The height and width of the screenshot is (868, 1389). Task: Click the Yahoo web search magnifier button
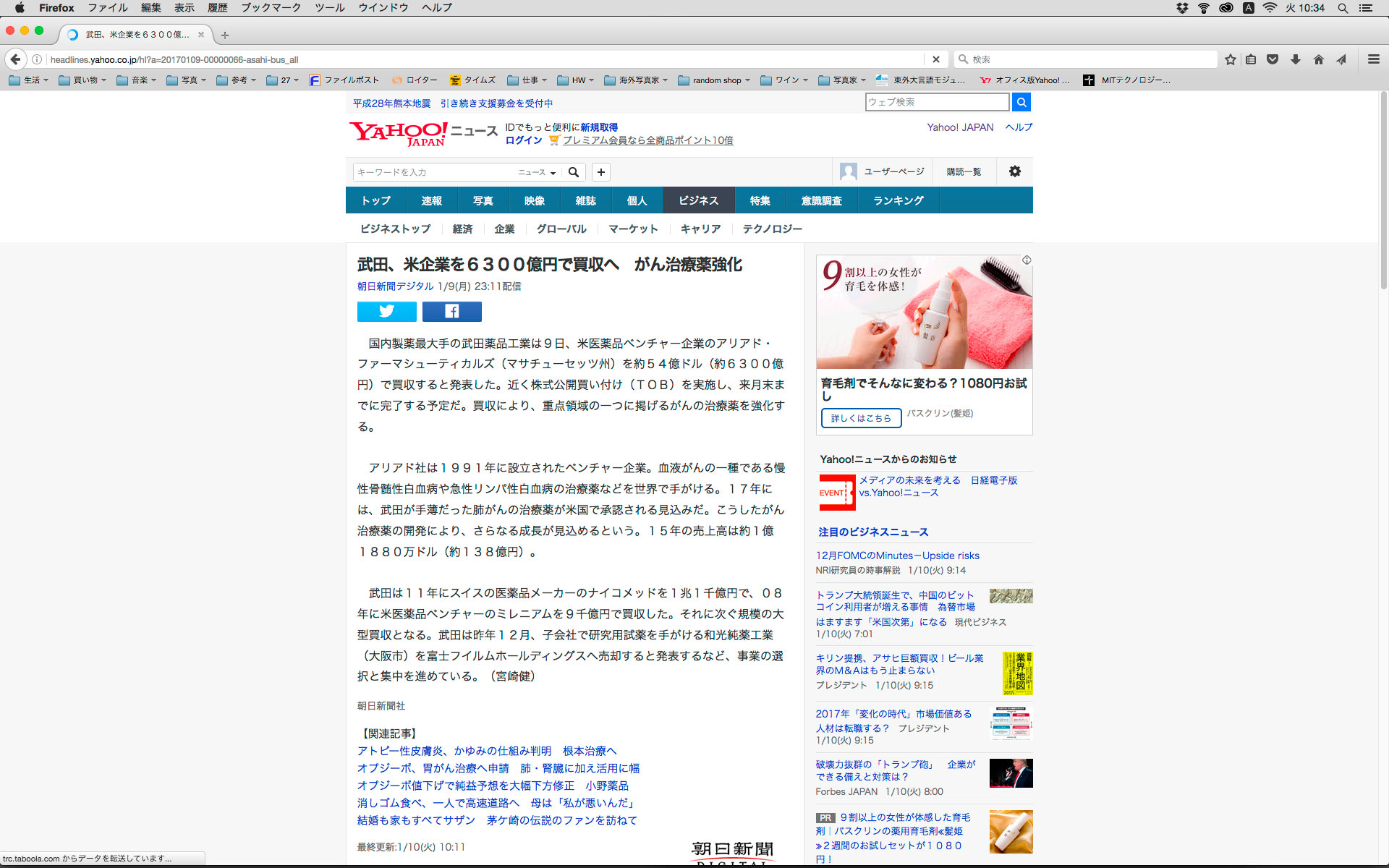pyautogui.click(x=1021, y=102)
